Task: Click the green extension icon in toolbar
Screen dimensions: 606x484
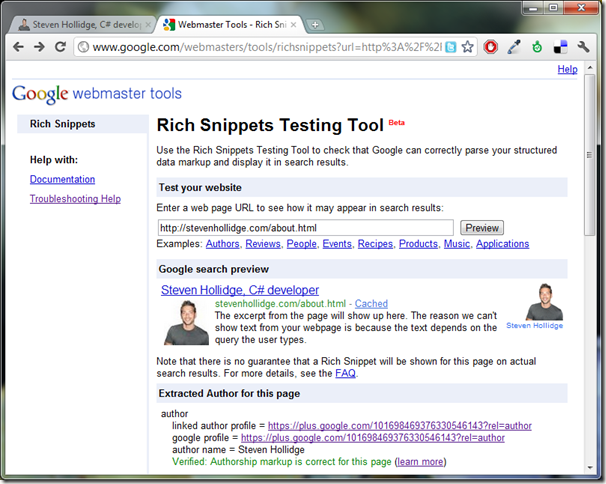Action: click(537, 47)
